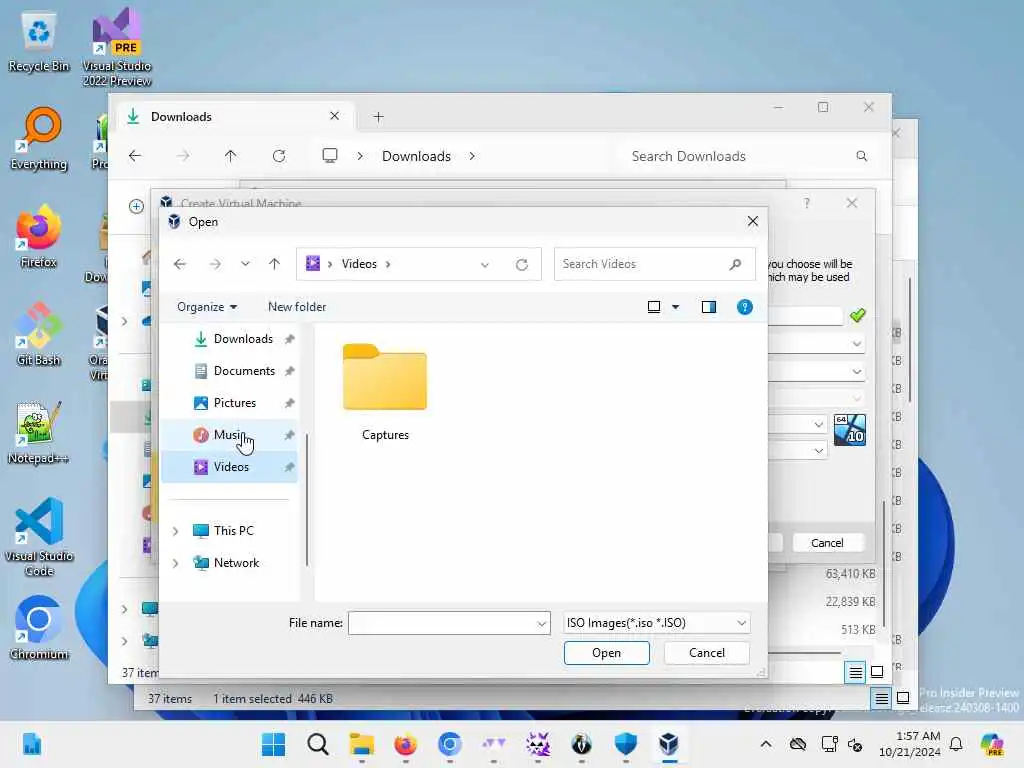Select Music in the navigation pane
The image size is (1024, 768).
point(228,435)
